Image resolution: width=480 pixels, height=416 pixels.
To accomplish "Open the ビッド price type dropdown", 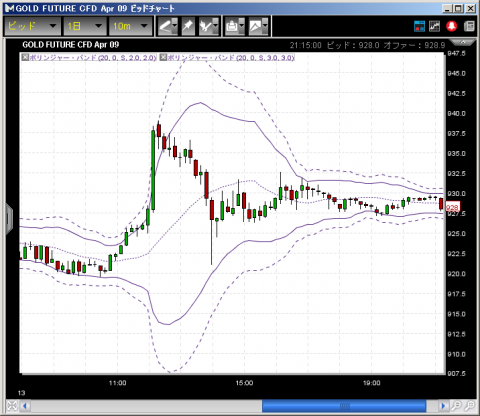I will pos(32,26).
